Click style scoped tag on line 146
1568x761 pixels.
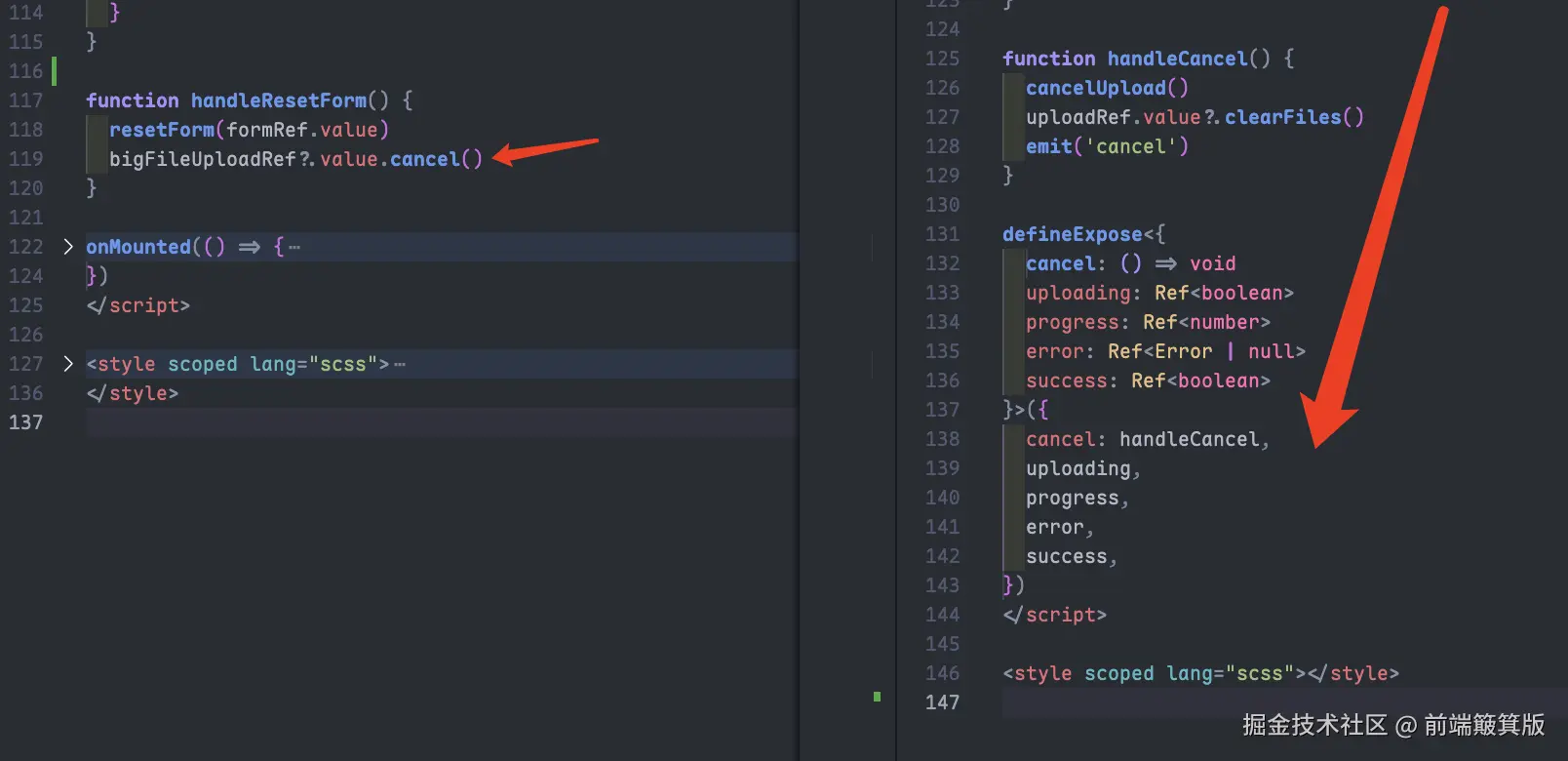[1155, 673]
